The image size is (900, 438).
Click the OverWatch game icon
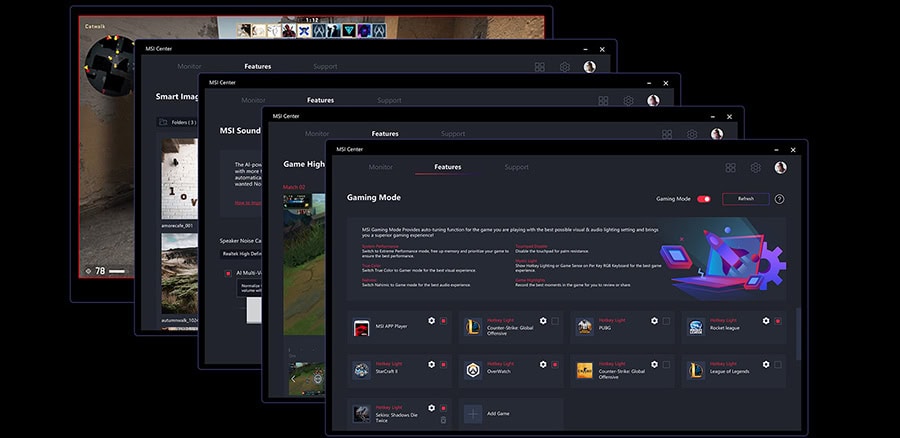[473, 371]
